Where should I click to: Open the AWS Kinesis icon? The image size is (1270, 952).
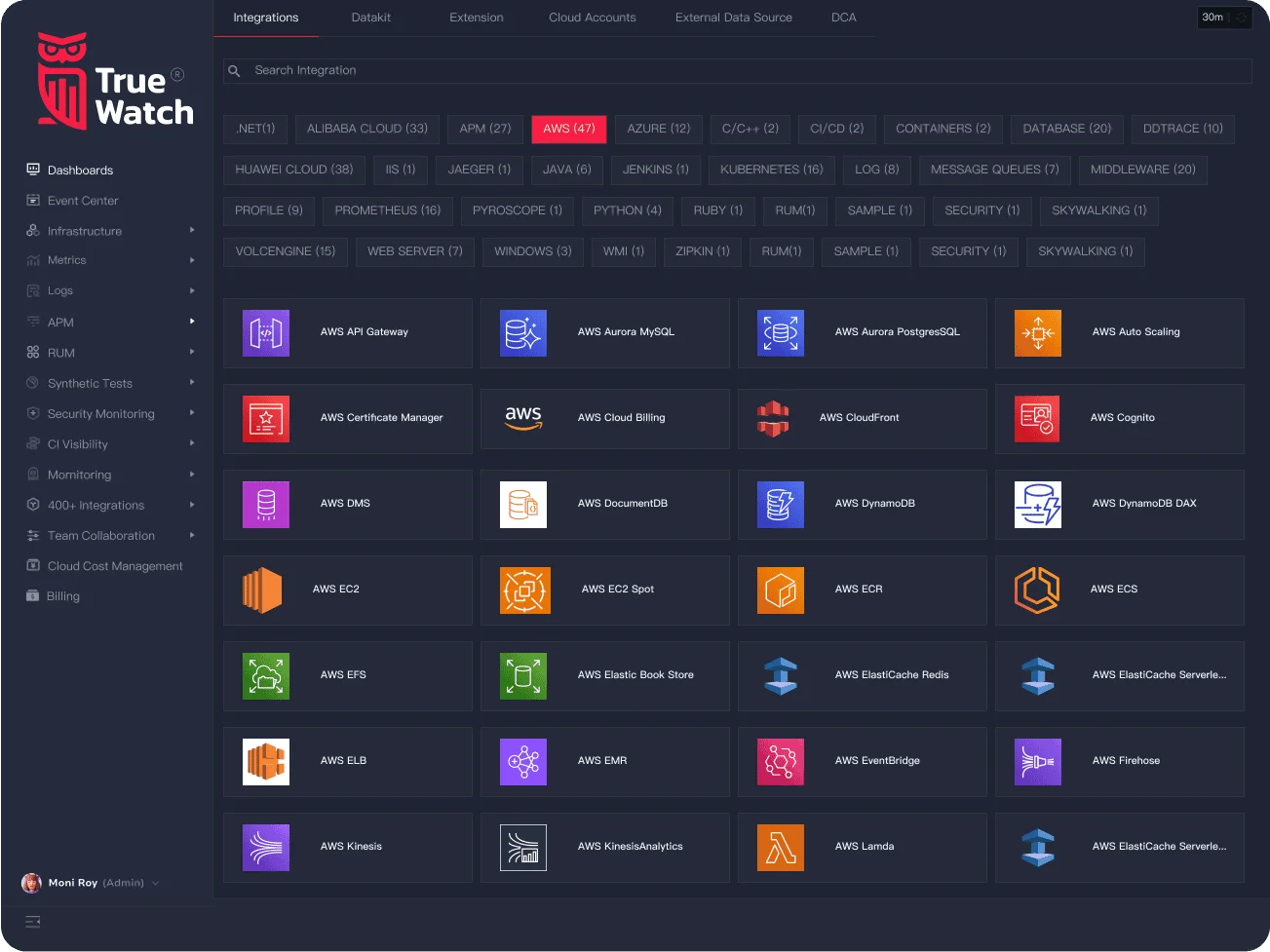pos(266,848)
